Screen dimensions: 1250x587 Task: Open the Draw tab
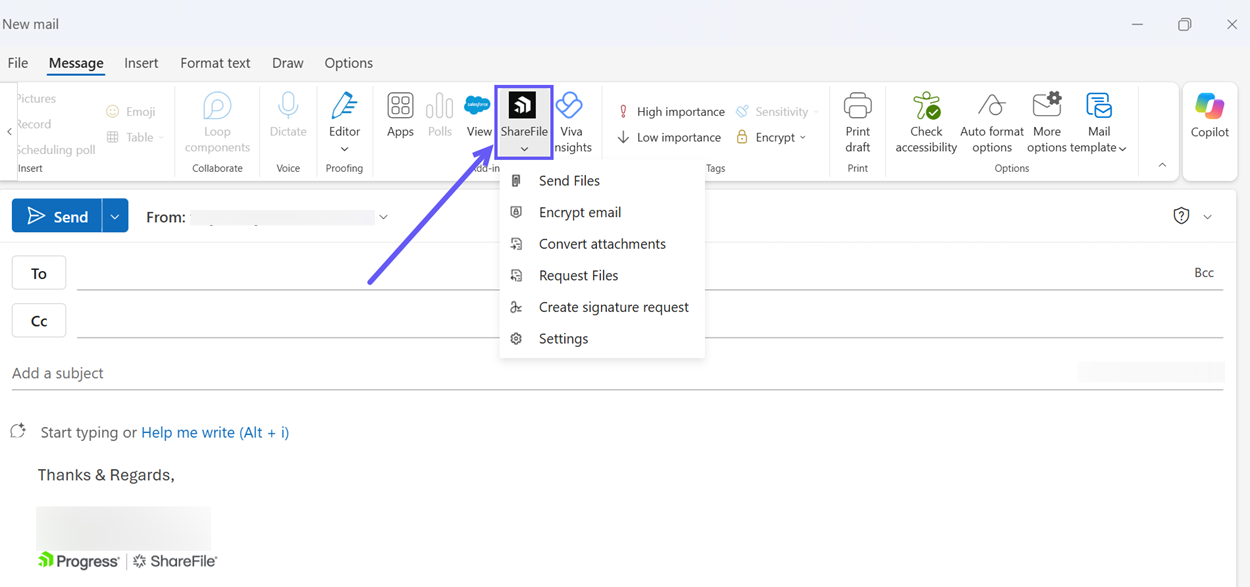click(x=287, y=63)
